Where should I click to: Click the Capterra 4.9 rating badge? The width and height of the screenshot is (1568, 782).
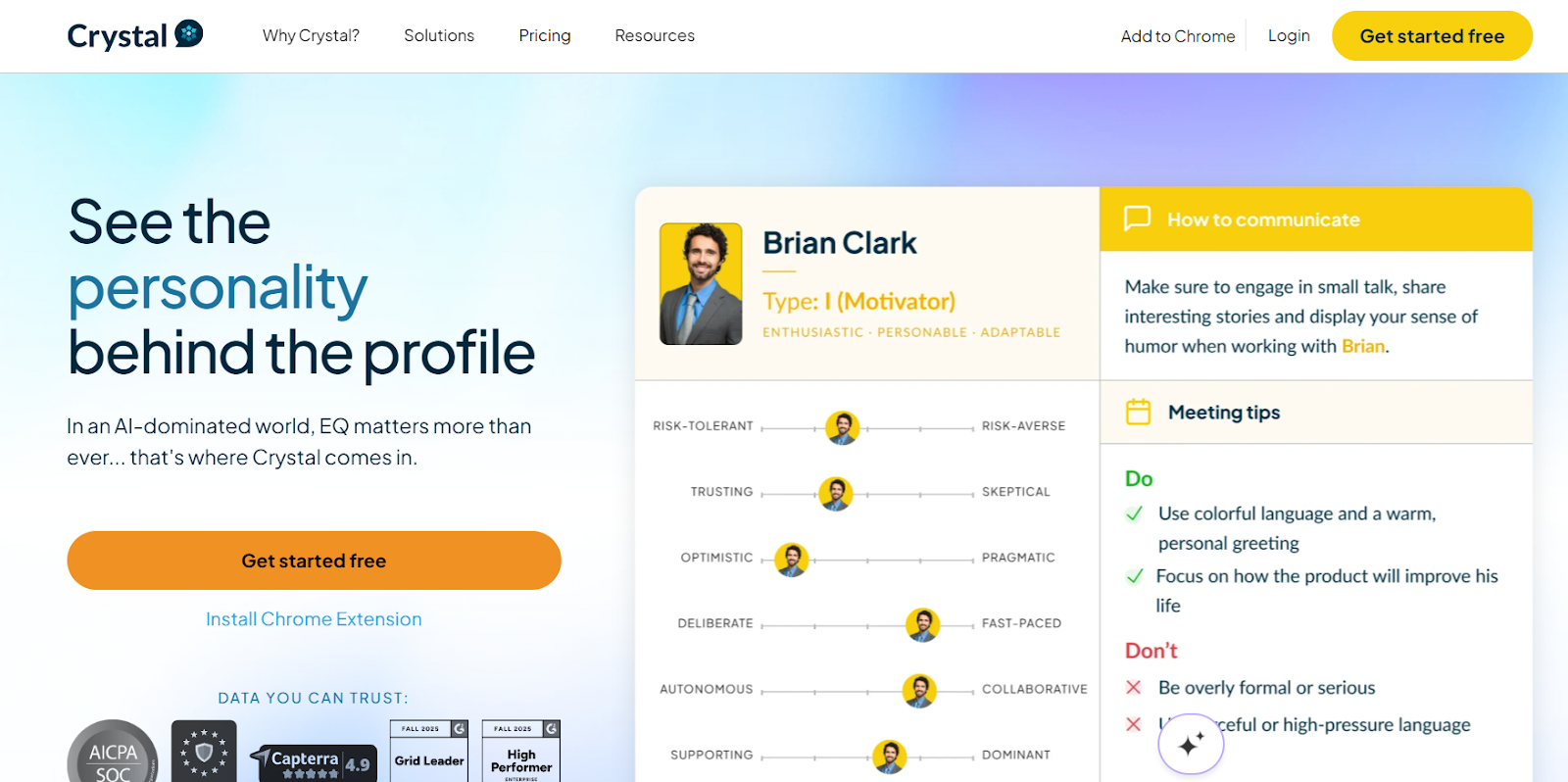coord(314,763)
